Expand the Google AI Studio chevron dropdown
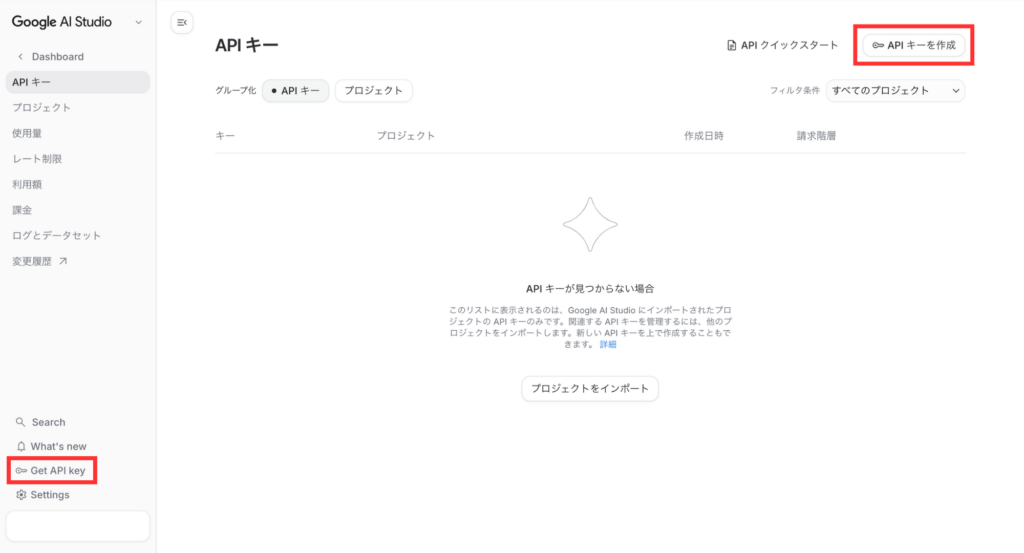This screenshot has height=553, width=1024. tap(138, 22)
